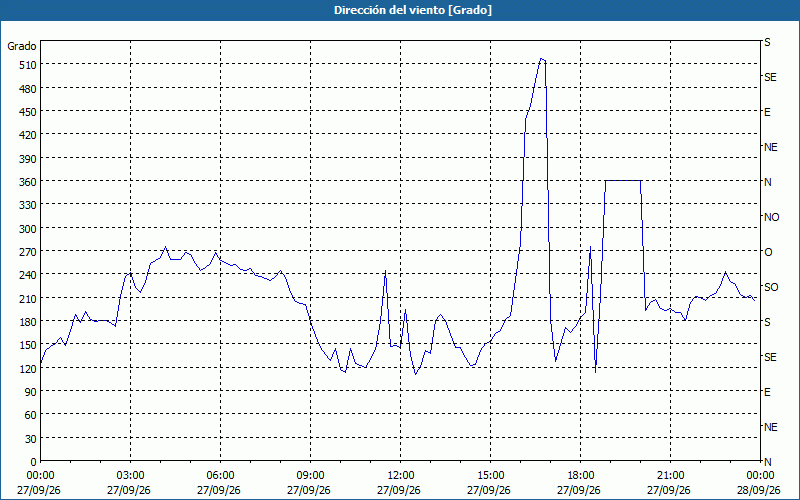800x500 pixels.
Task: Select the "330" y-axis value
Action: click(28, 205)
